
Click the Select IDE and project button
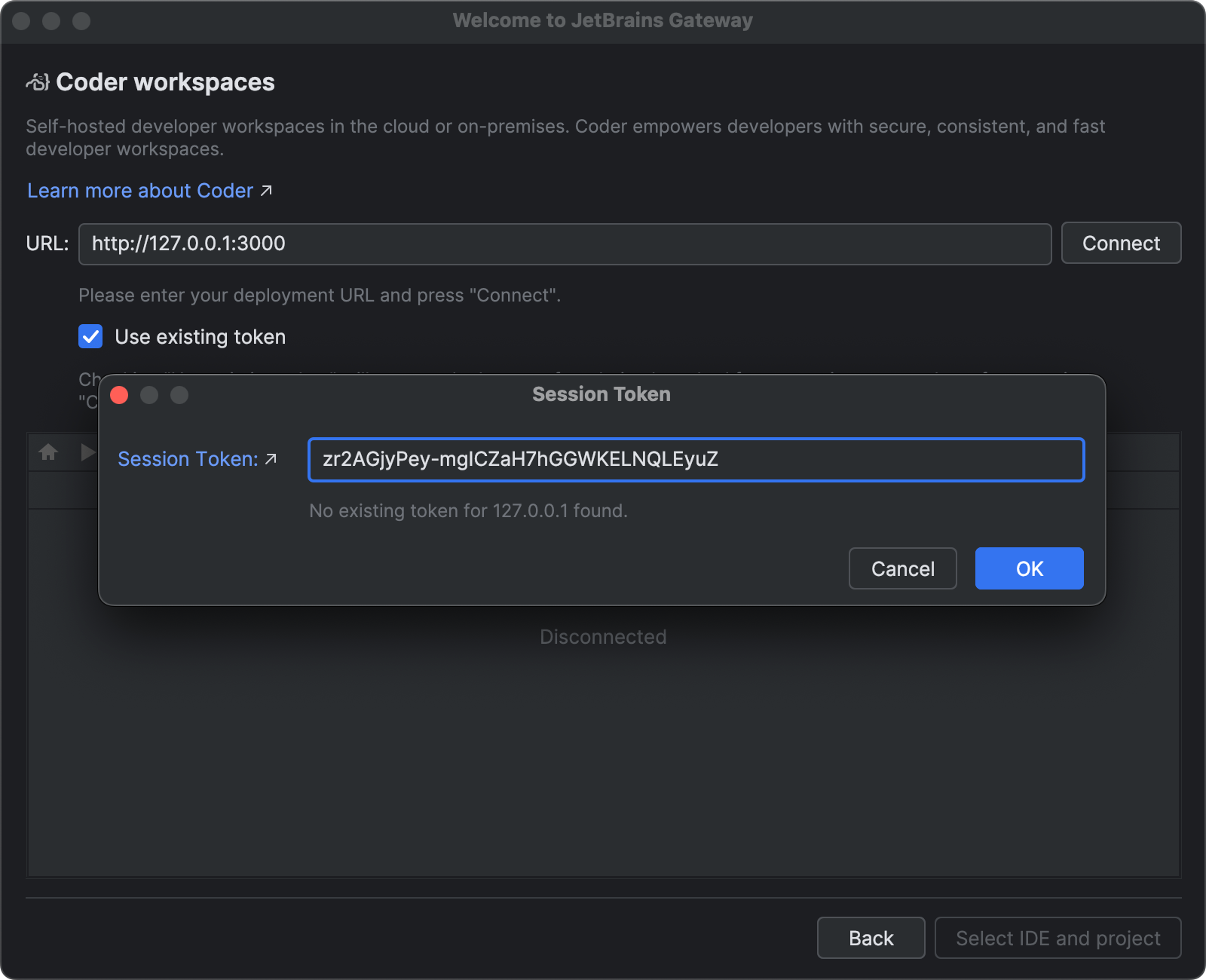[1058, 938]
